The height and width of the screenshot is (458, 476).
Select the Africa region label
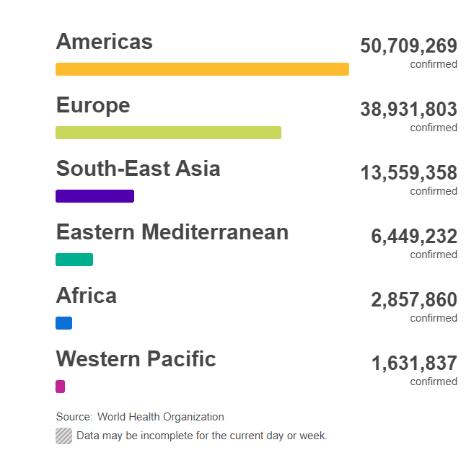(x=86, y=295)
